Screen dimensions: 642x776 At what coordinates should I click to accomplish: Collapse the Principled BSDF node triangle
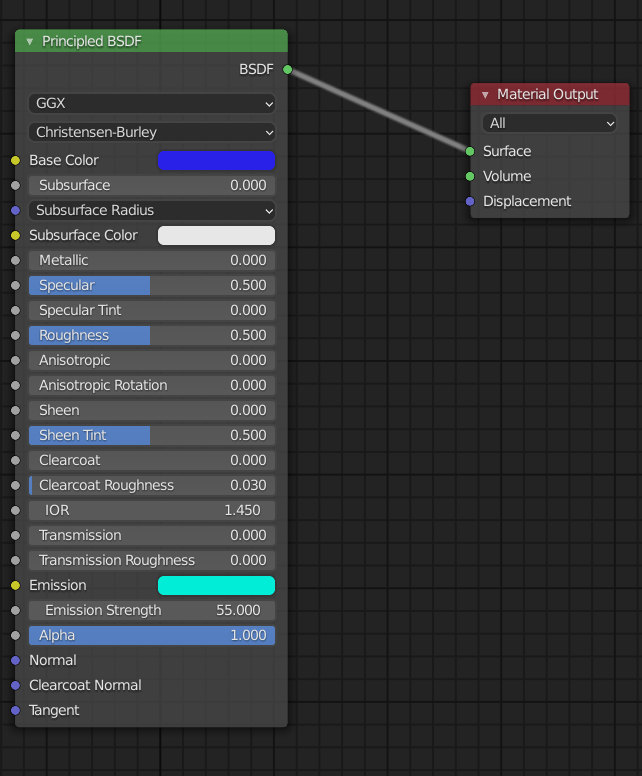30,42
